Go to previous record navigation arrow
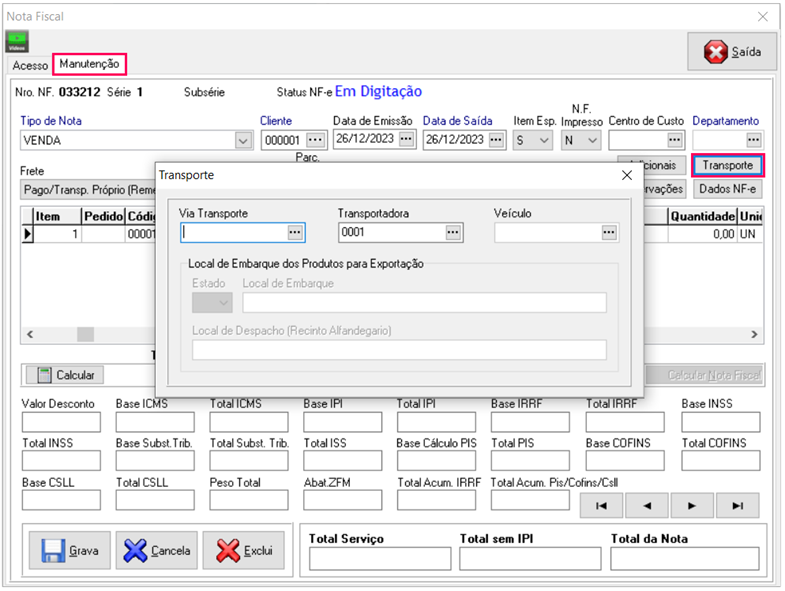Screen dimensions: 785x591 point(647,506)
